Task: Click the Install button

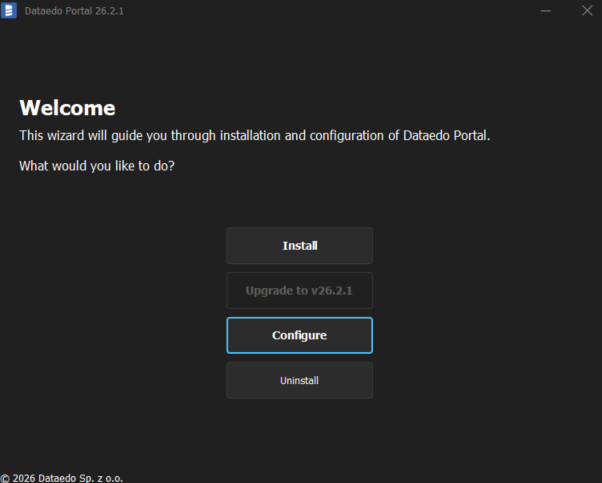Action: 299,246
